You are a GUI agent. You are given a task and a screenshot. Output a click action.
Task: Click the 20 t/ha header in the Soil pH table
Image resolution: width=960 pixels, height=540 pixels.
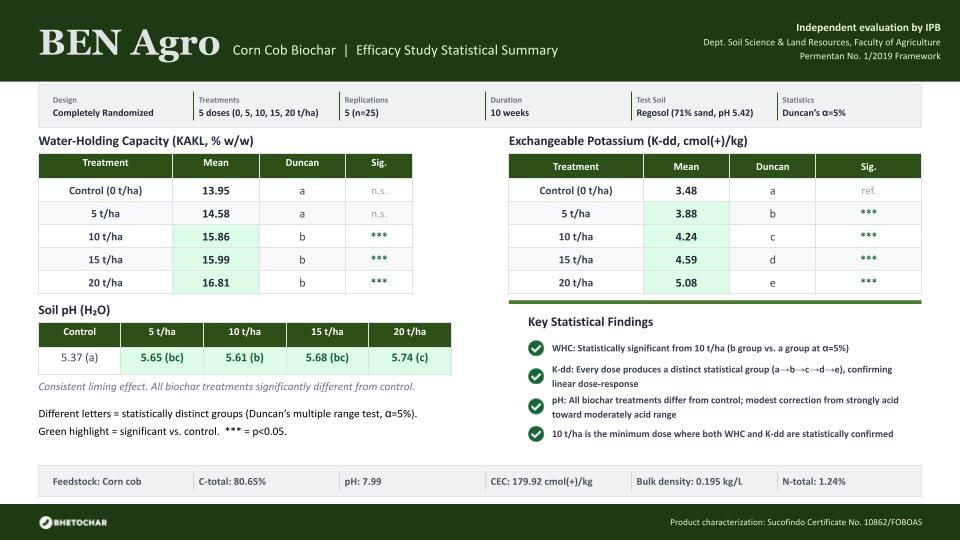pyautogui.click(x=410, y=332)
